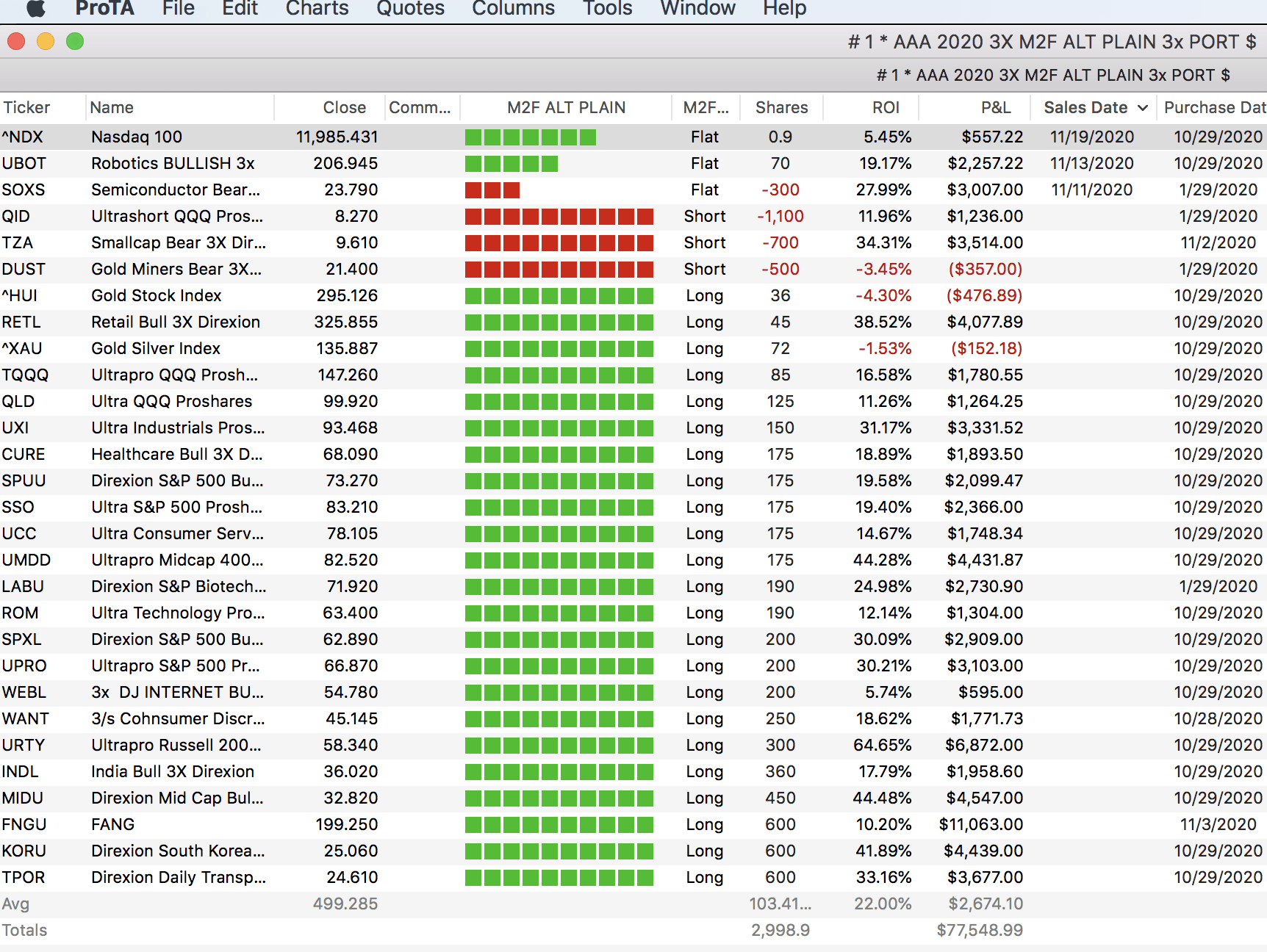Viewport: 1267px width, 952px height.
Task: Click the green zoom window button
Action: click(75, 41)
